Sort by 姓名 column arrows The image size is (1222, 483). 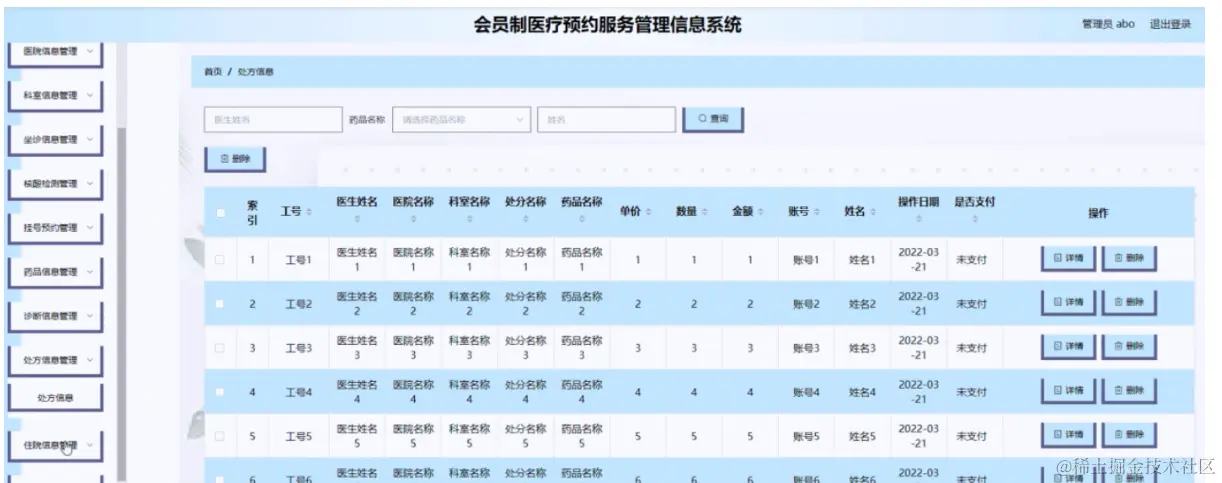point(874,212)
